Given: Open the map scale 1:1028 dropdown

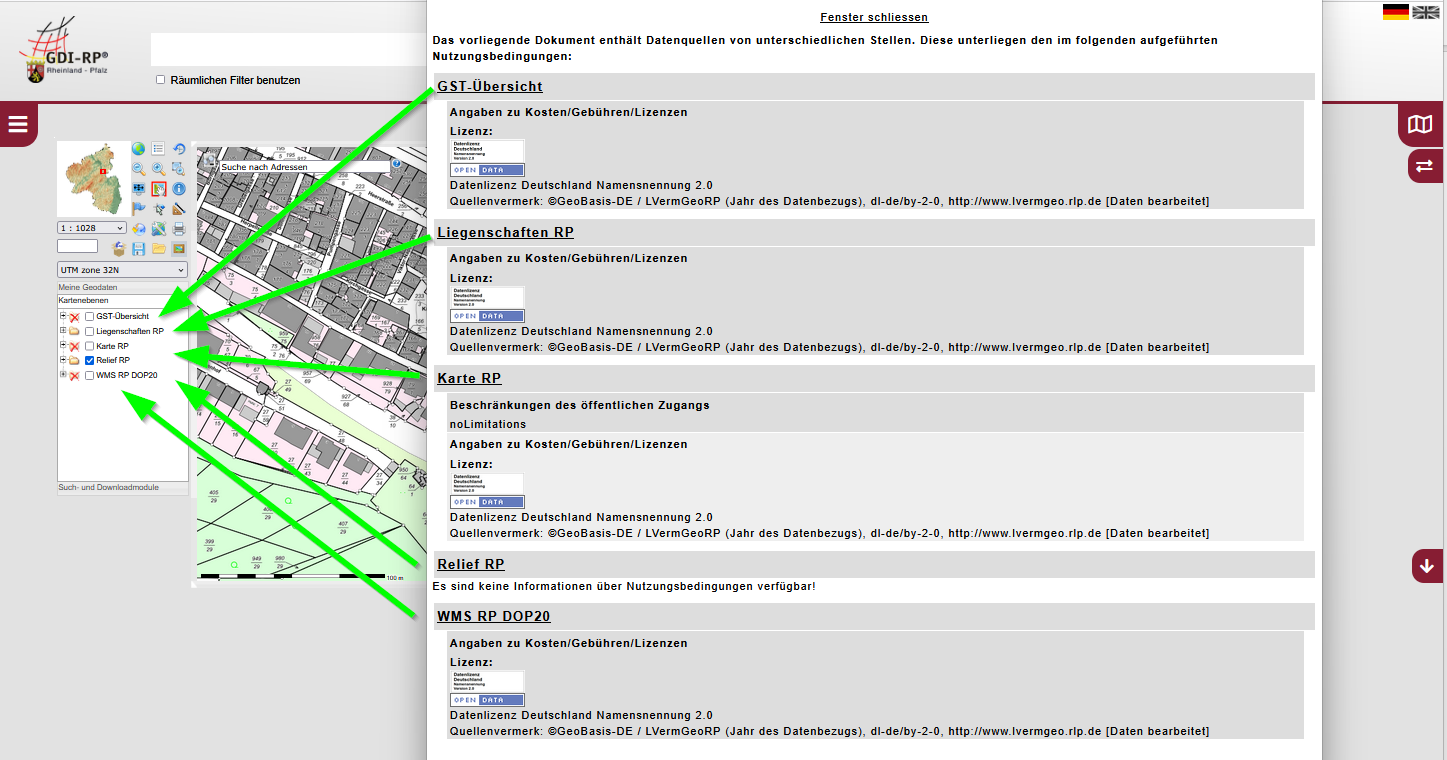Looking at the screenshot, I should tap(92, 228).
